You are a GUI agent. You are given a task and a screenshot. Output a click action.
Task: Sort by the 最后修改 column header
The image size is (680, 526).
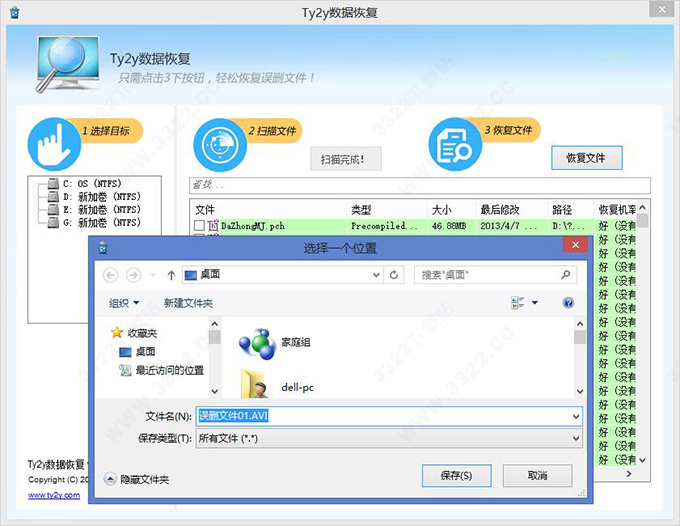pyautogui.click(x=512, y=210)
